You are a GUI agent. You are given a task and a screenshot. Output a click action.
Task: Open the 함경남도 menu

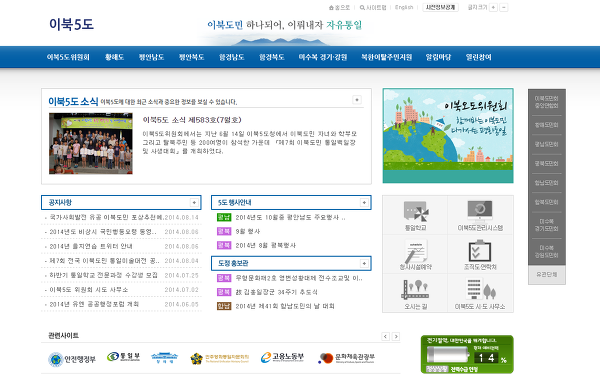click(x=232, y=57)
